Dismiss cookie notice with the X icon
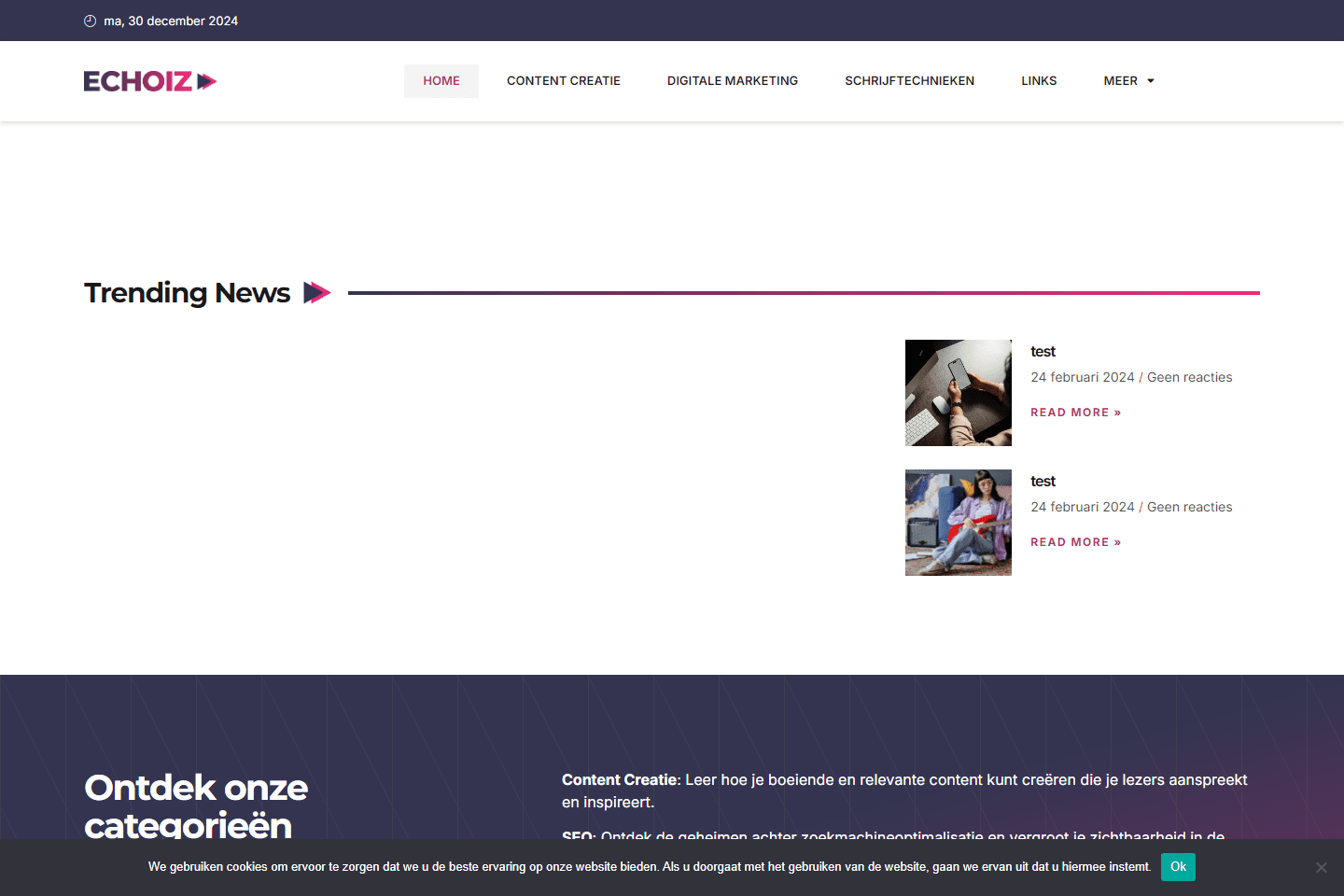This screenshot has height=896, width=1344. pos(1321,867)
